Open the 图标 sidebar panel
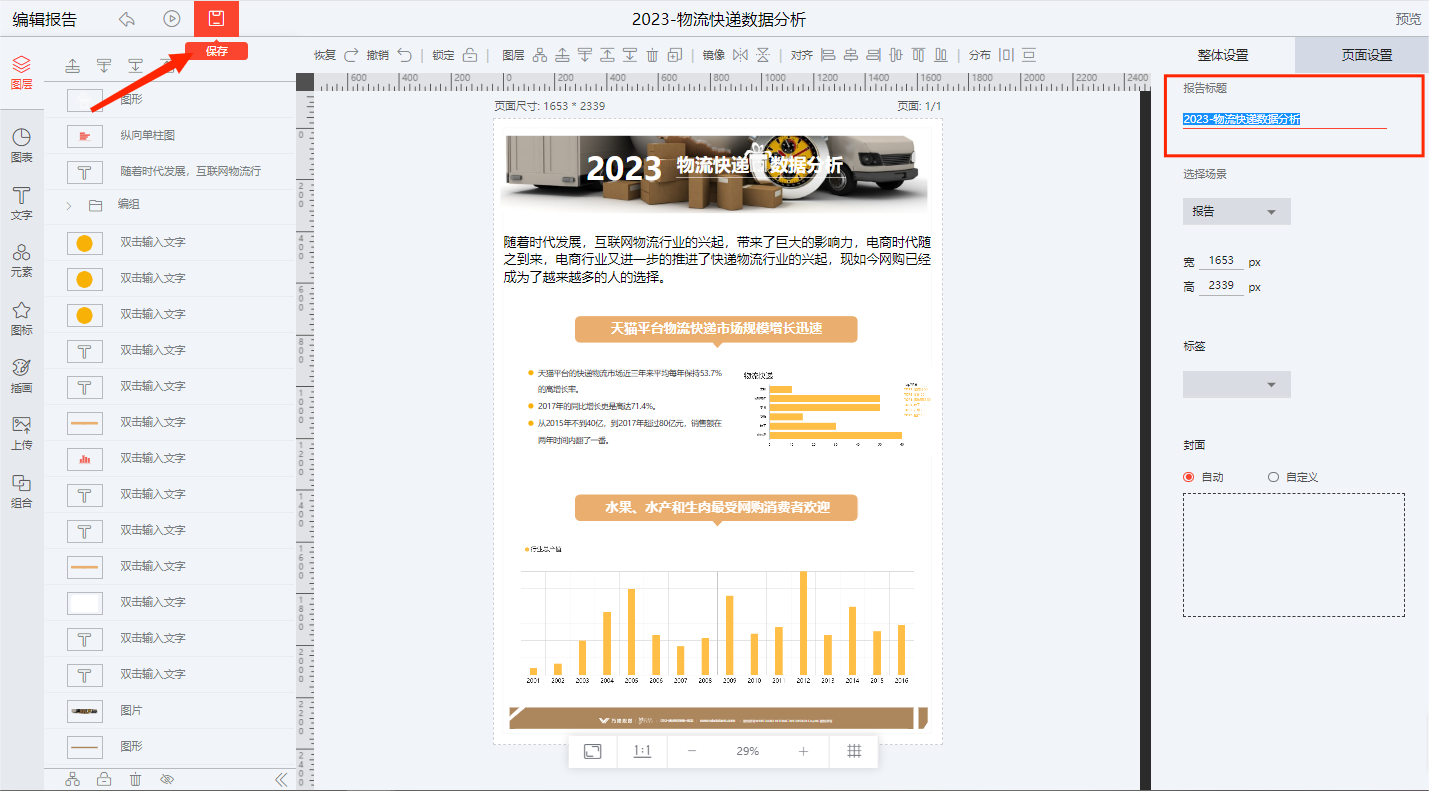The height and width of the screenshot is (791, 1429). pyautogui.click(x=21, y=318)
